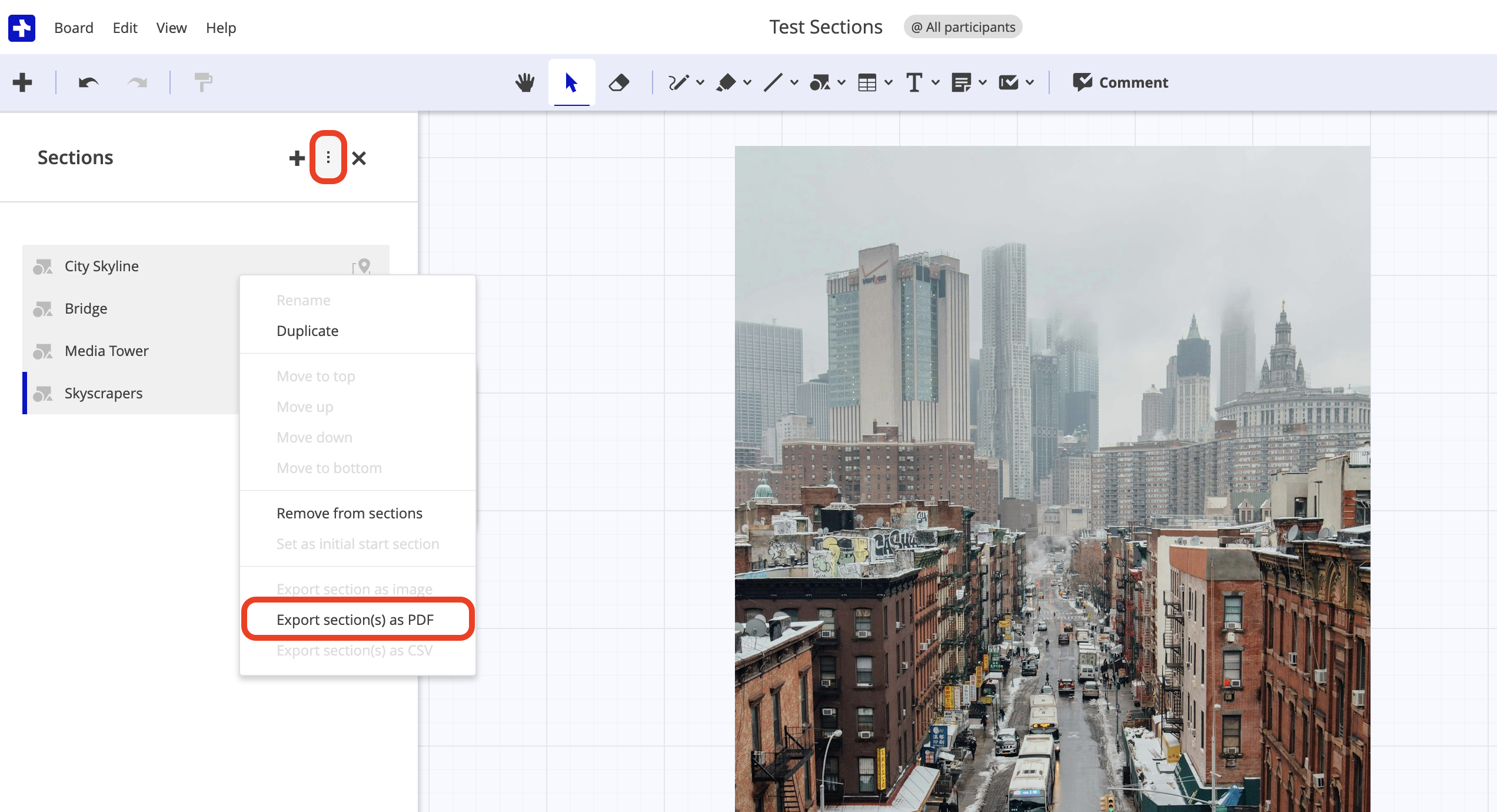Open the Board menu
The image size is (1497, 812).
pyautogui.click(x=74, y=28)
